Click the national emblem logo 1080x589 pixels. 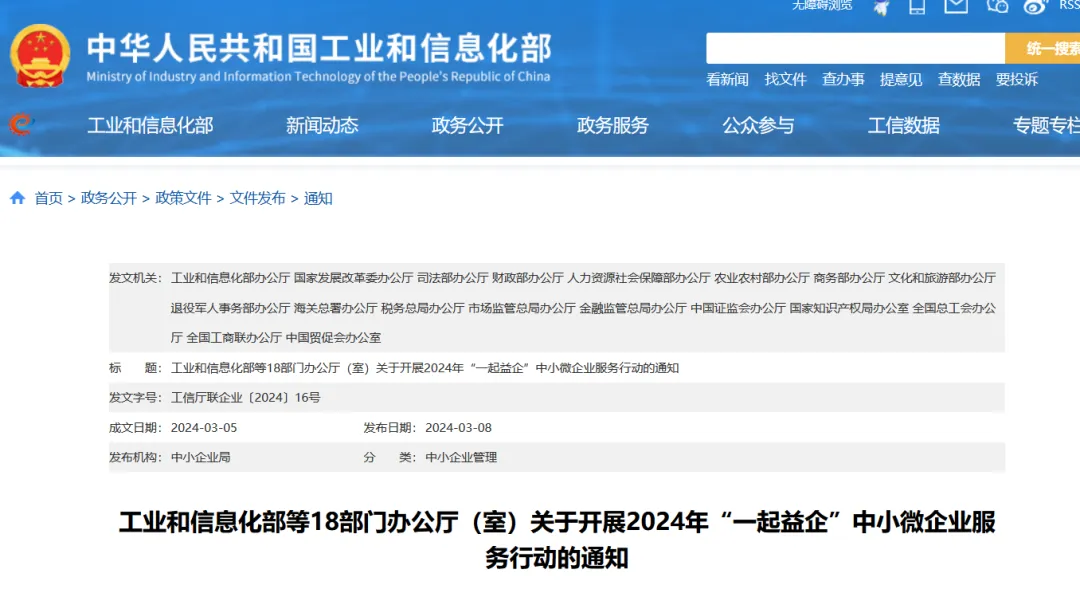pos(40,55)
